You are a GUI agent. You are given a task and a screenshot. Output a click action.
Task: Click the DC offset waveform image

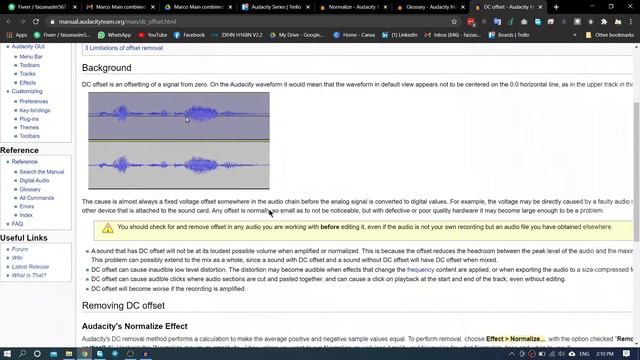point(179,141)
